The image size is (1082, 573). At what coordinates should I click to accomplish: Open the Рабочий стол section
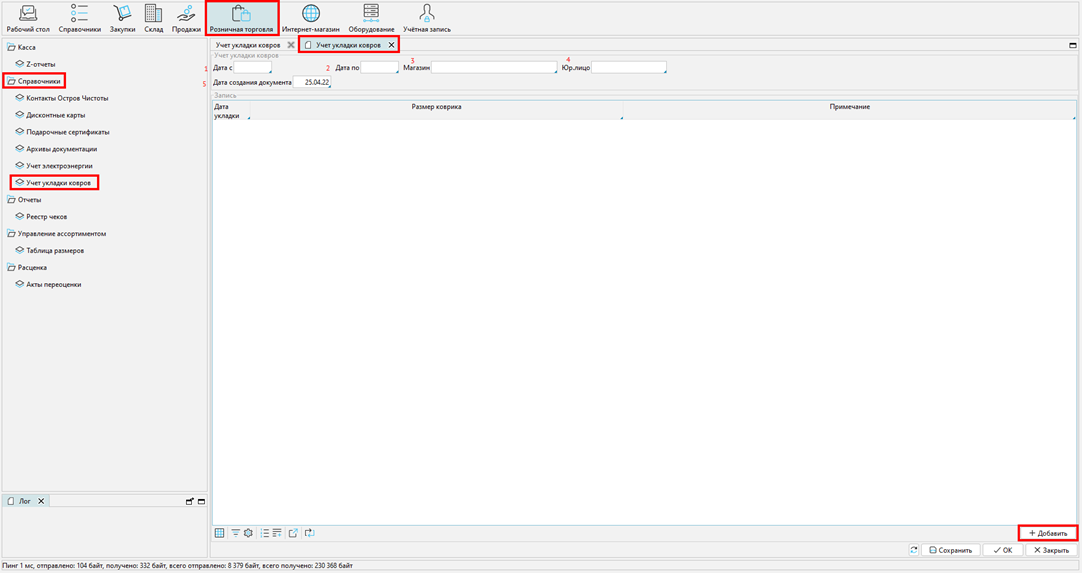coord(28,18)
